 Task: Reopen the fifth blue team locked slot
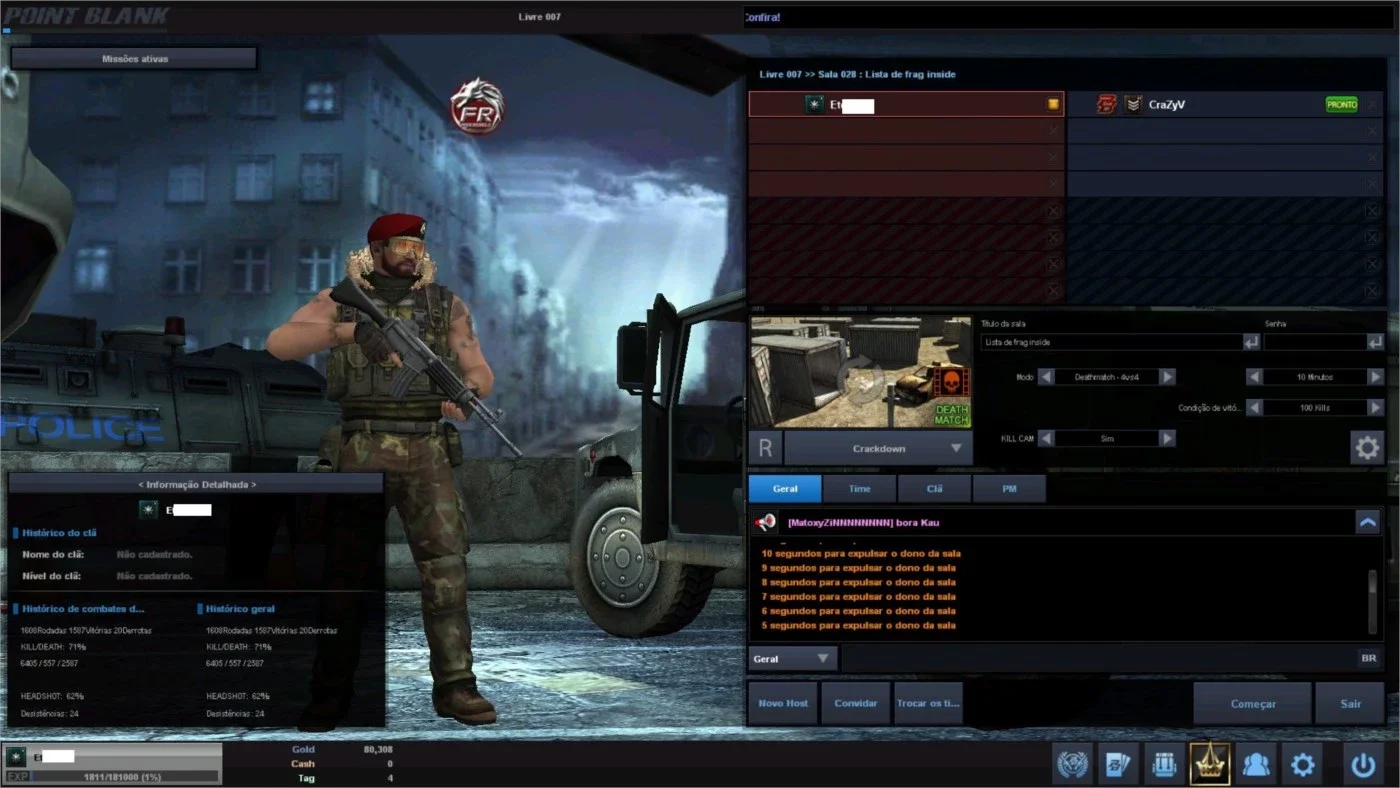pos(1373,211)
